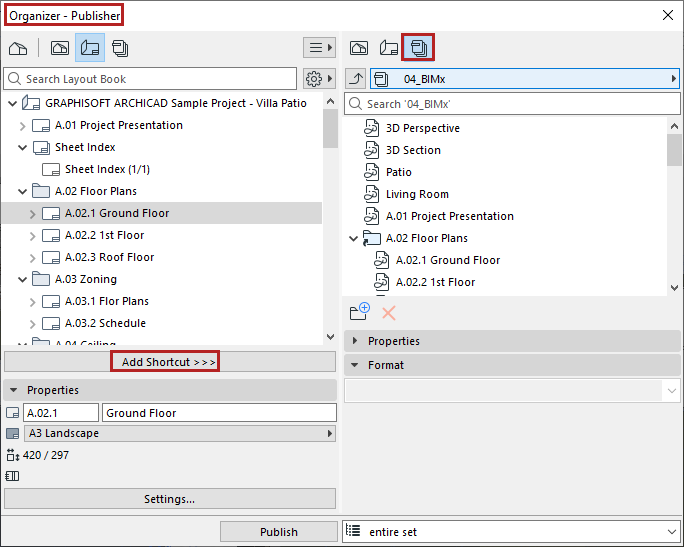Select Sheet Index (1/1) layout
The width and height of the screenshot is (684, 547).
[107, 169]
